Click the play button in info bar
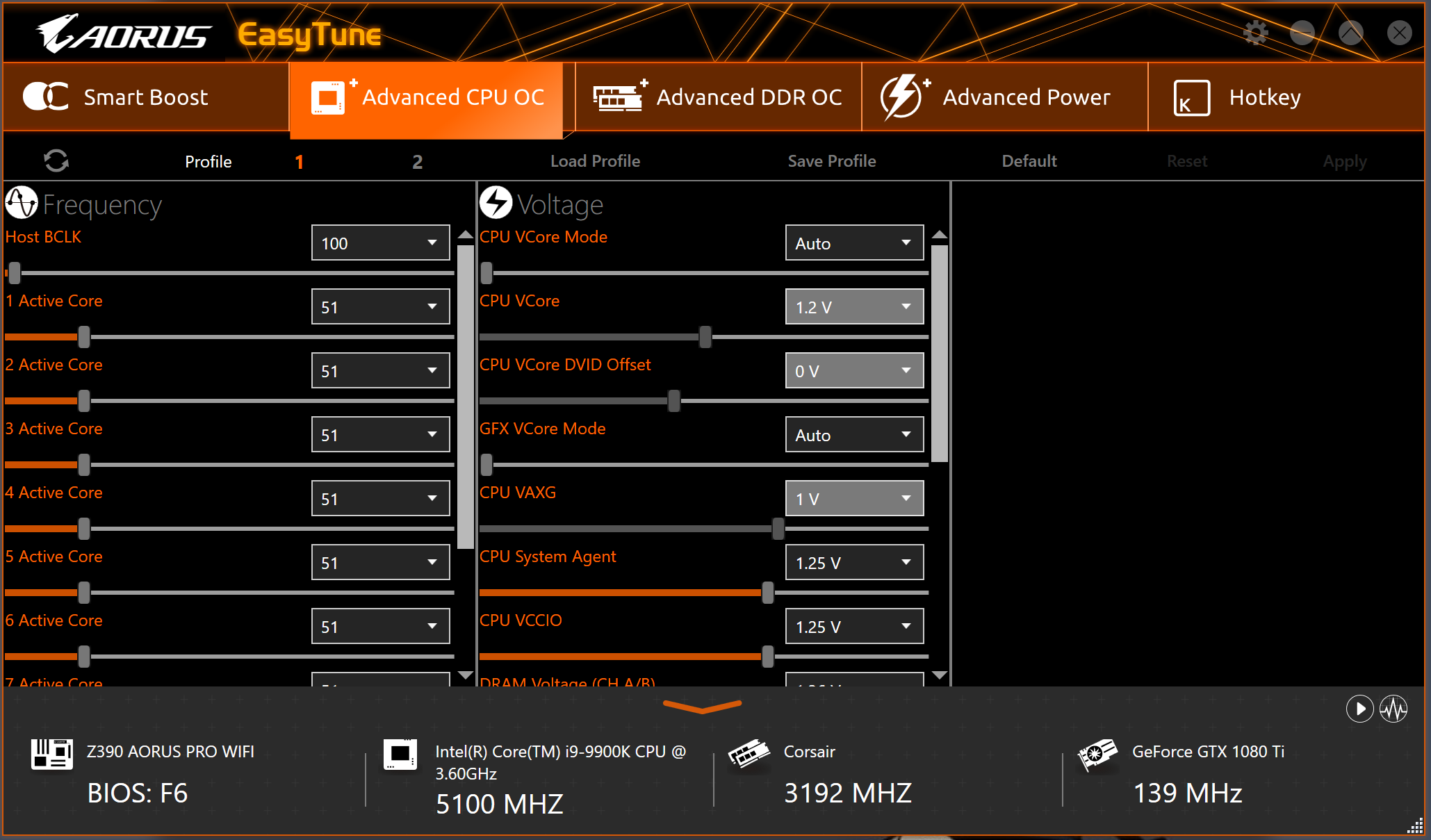This screenshot has width=1431, height=840. point(1359,709)
